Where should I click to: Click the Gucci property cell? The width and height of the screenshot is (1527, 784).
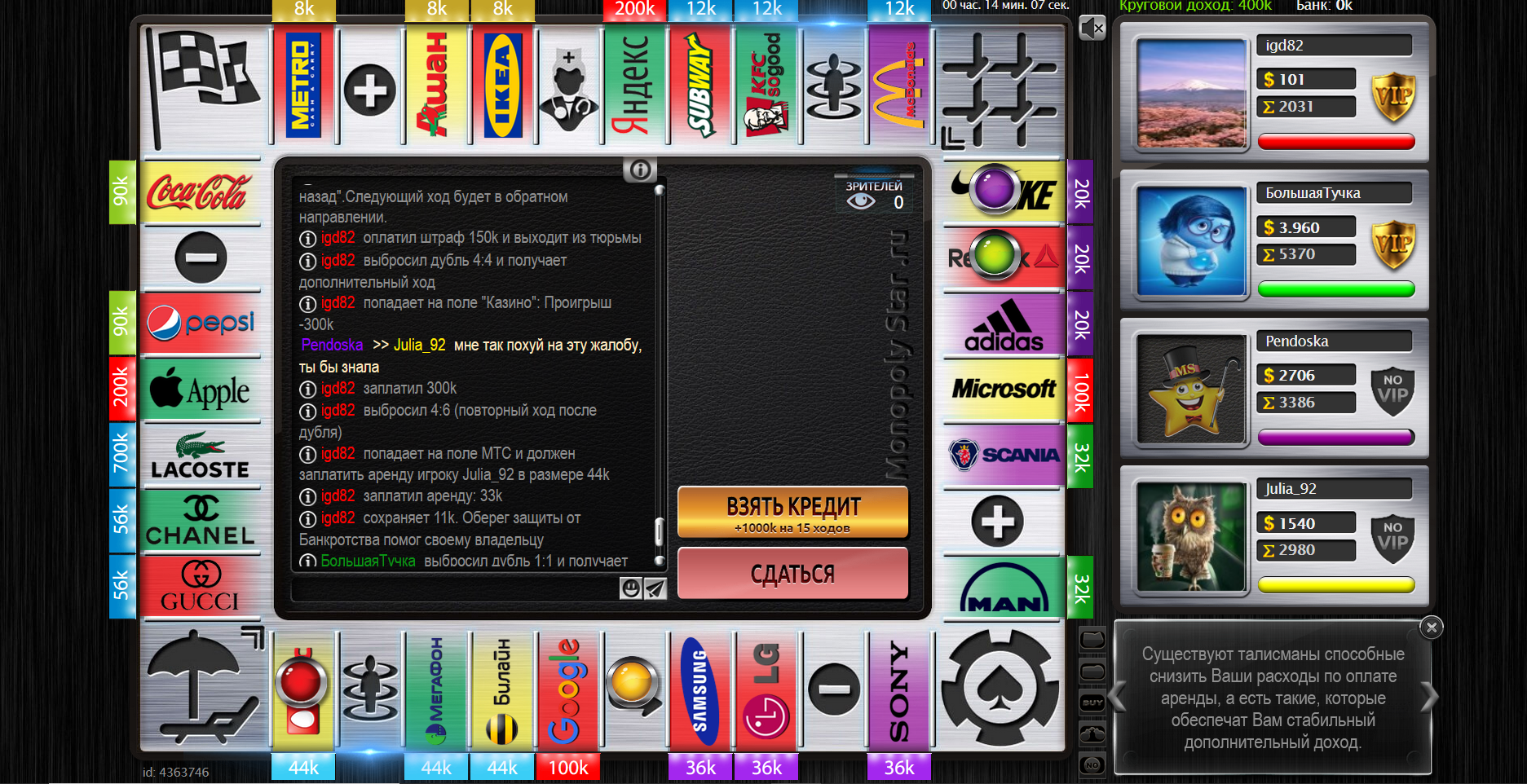pos(201,588)
